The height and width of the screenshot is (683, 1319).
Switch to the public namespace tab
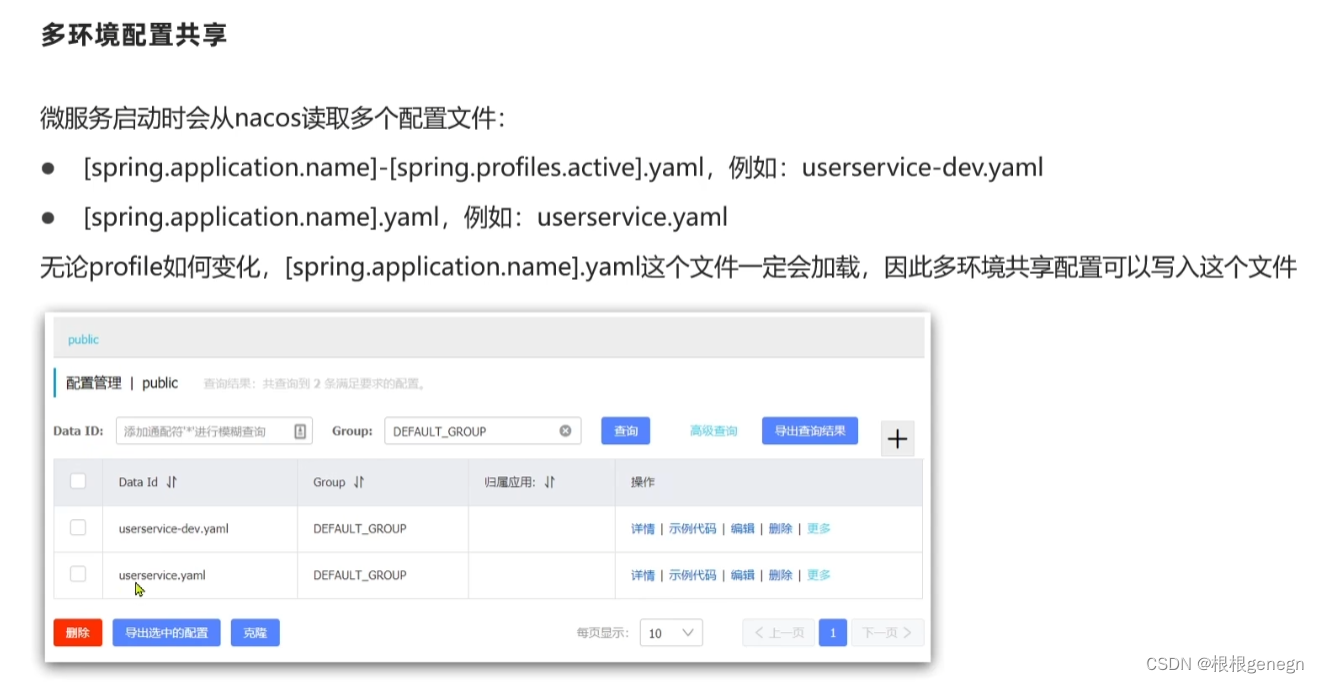[83, 339]
